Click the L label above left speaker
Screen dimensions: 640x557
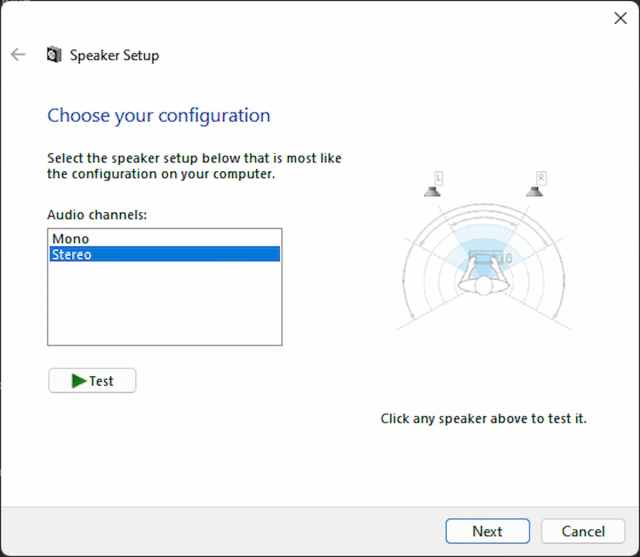[x=437, y=177]
